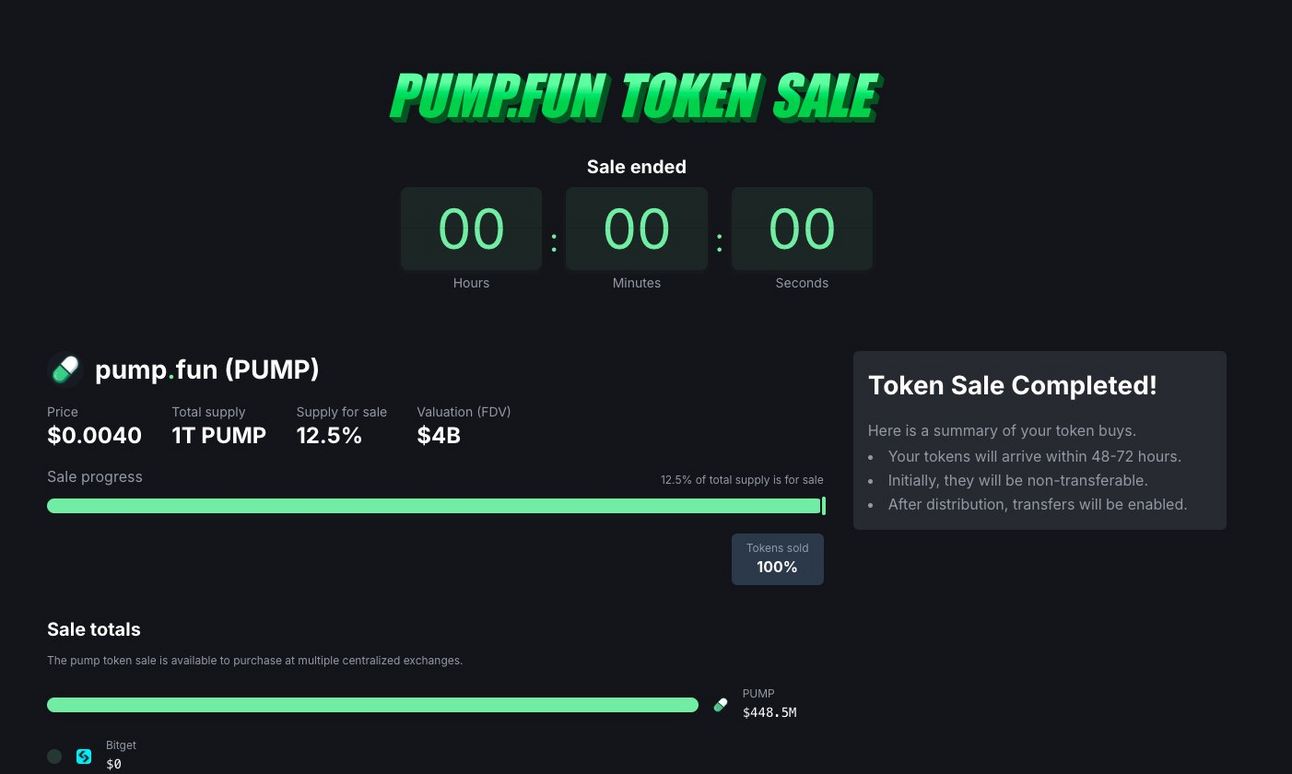Viewport: 1292px width, 774px height.
Task: Click the $448.5M PUMP total amount
Action: pyautogui.click(x=770, y=713)
